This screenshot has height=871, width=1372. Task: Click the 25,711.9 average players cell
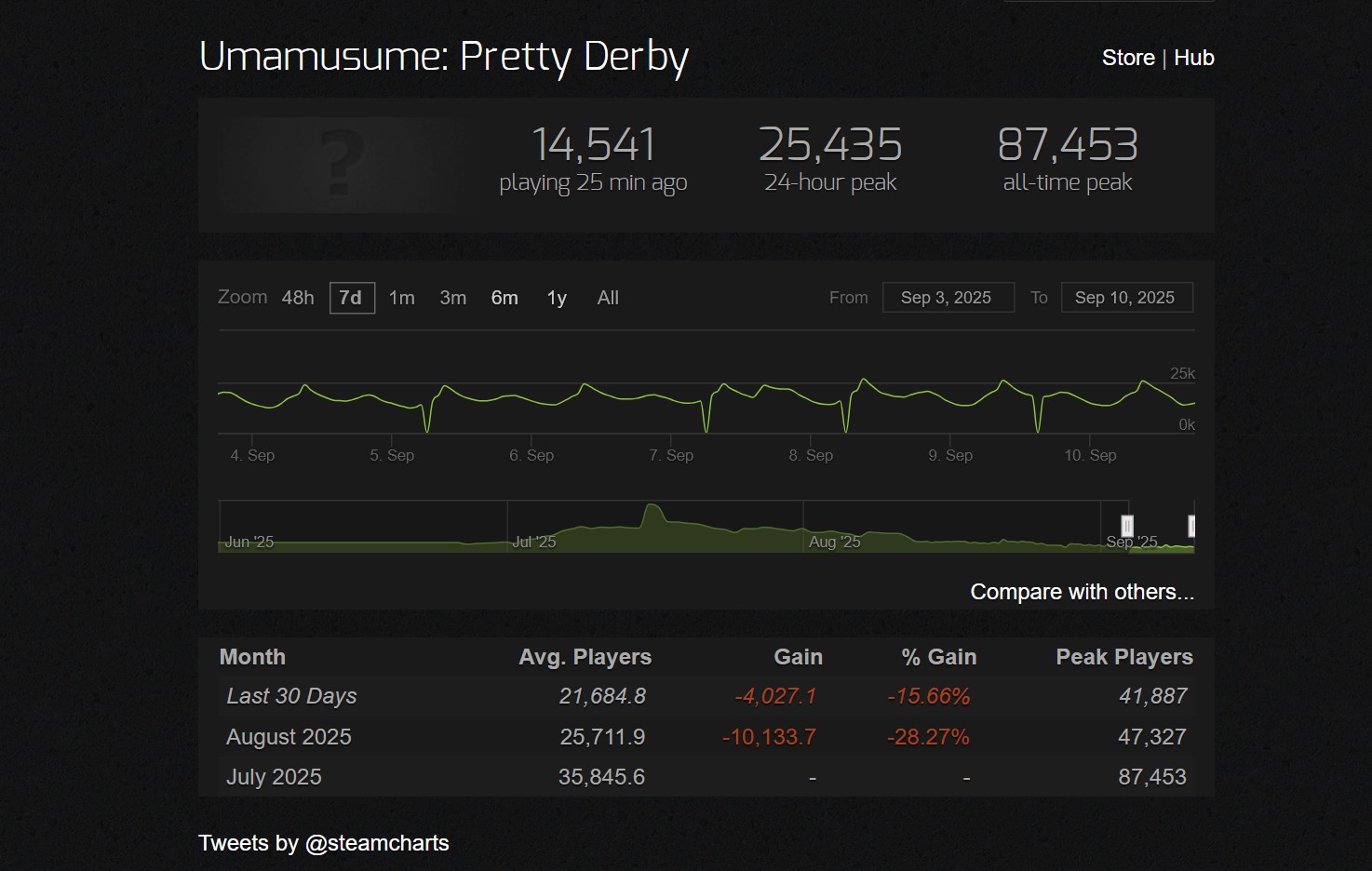click(x=602, y=737)
